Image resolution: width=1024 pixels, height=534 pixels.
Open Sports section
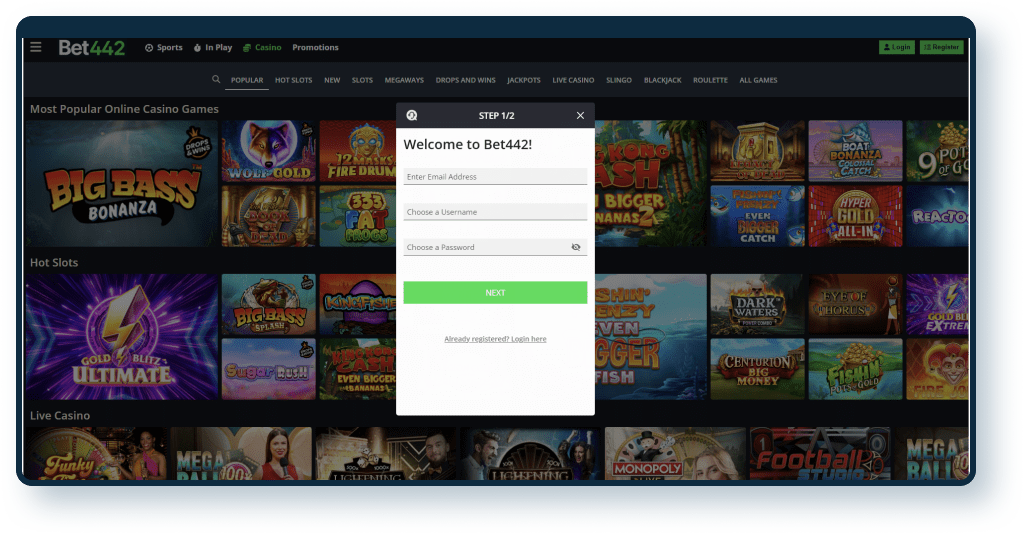pyautogui.click(x=164, y=48)
